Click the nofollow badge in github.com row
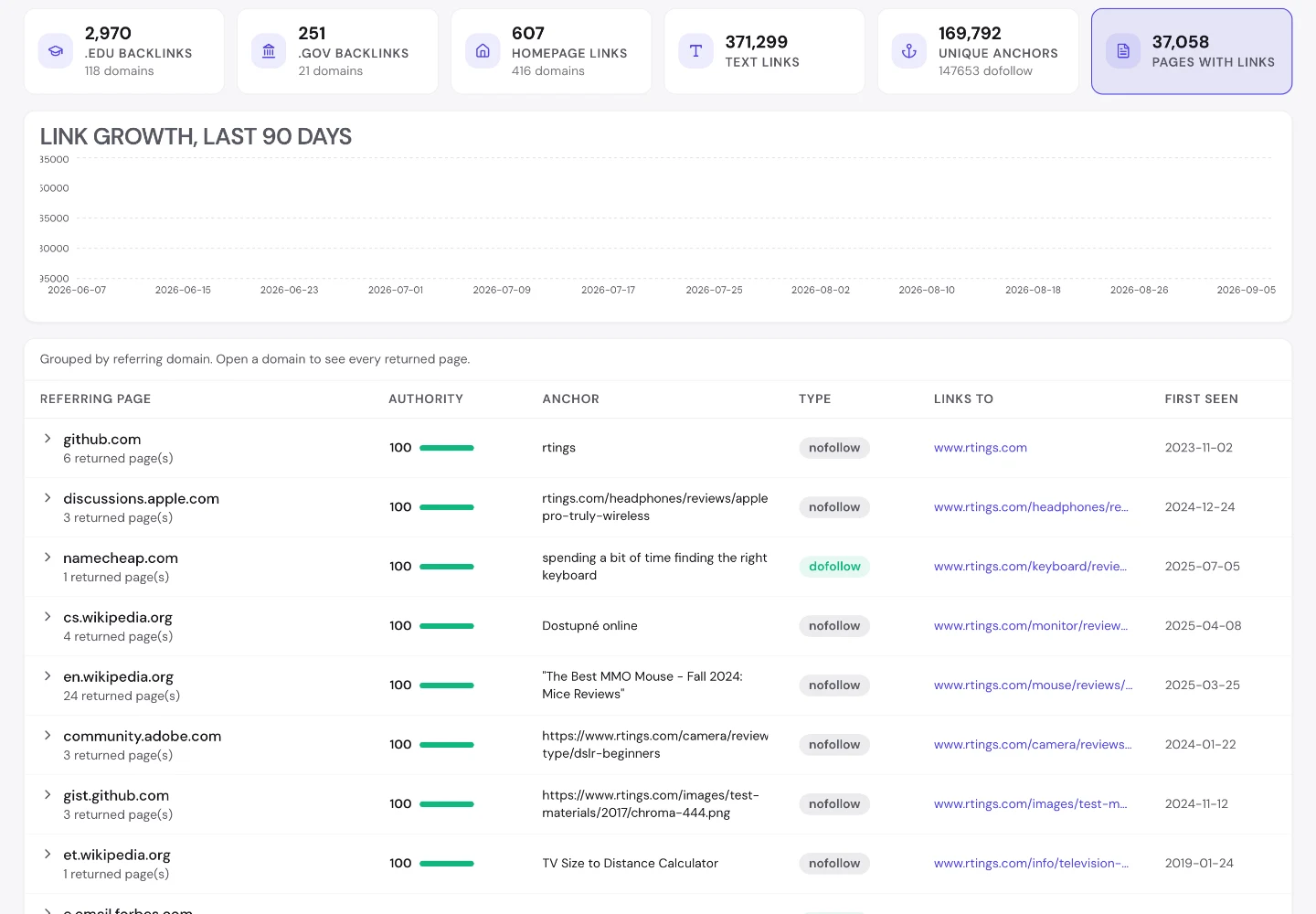 [834, 448]
